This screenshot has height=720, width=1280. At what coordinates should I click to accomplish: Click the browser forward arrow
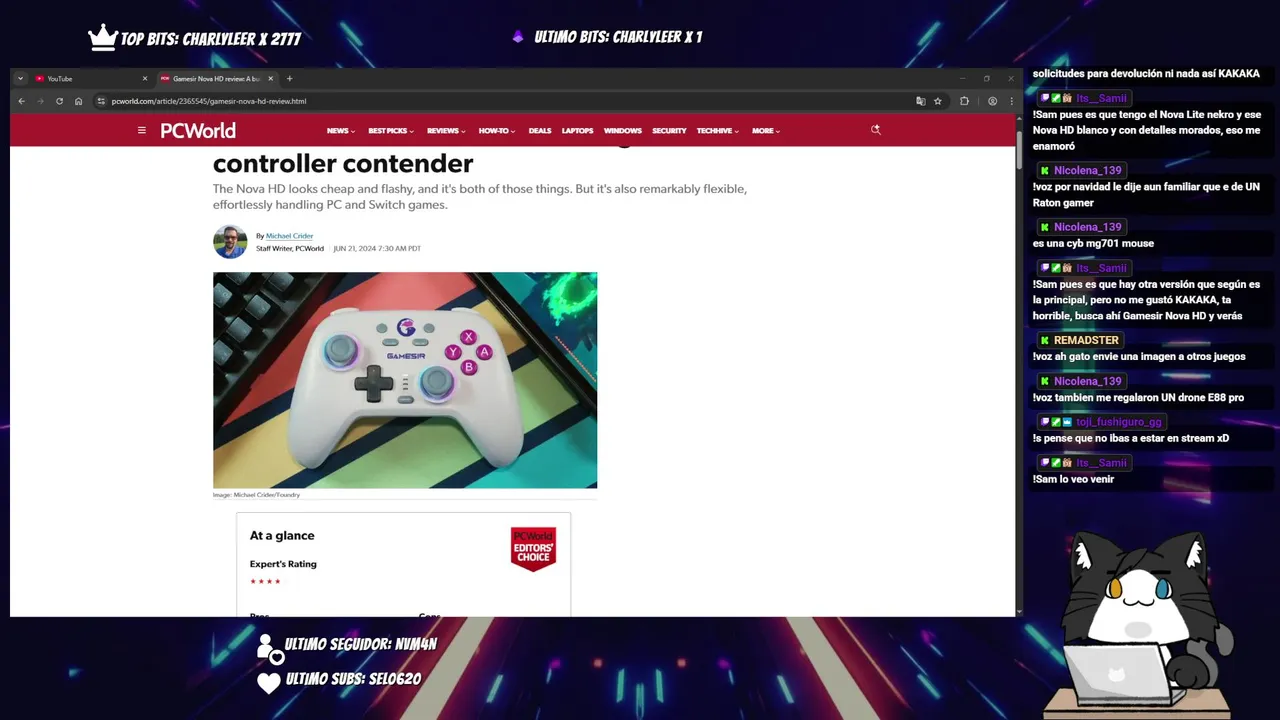[40, 101]
